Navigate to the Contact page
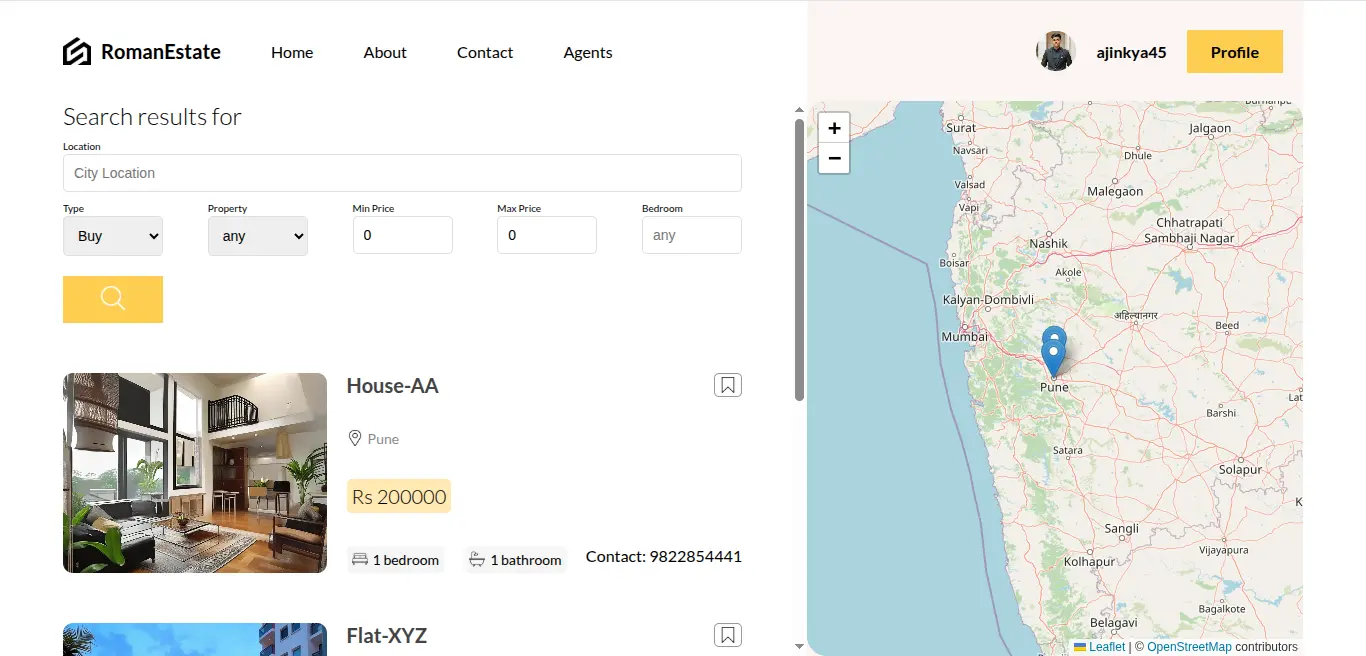This screenshot has width=1366, height=656. click(x=485, y=53)
